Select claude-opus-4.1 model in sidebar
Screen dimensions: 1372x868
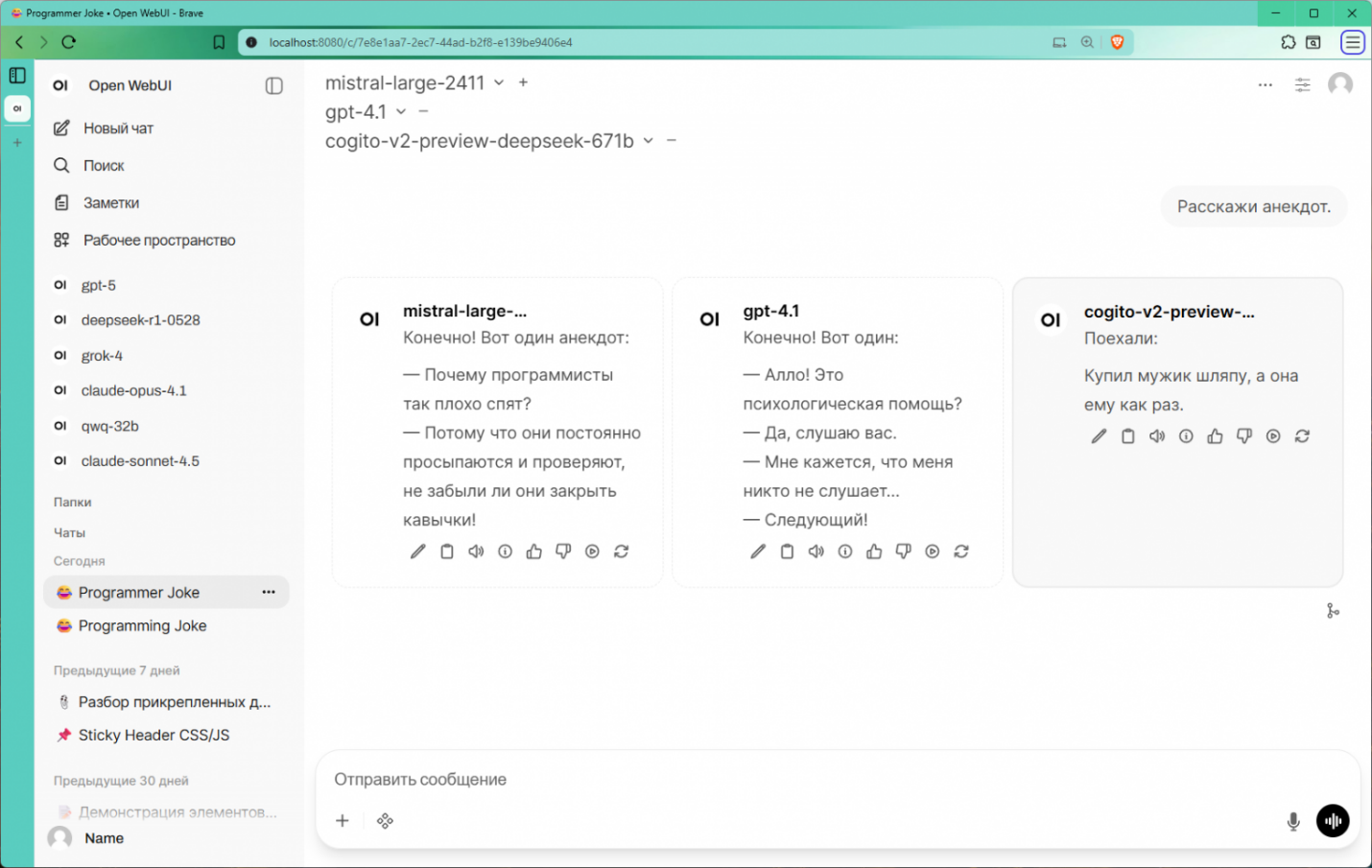[133, 391]
